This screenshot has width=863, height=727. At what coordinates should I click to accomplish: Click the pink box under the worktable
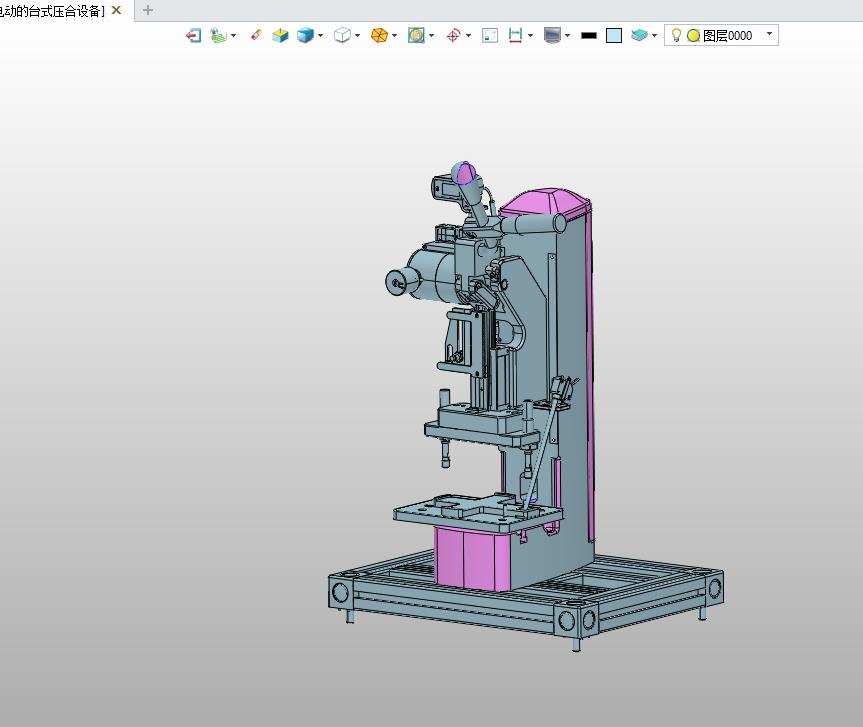click(x=472, y=559)
